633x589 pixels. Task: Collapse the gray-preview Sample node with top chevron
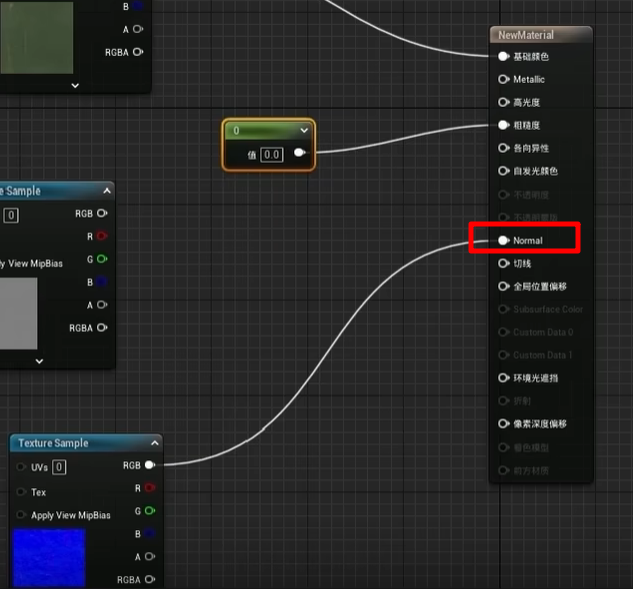(107, 191)
